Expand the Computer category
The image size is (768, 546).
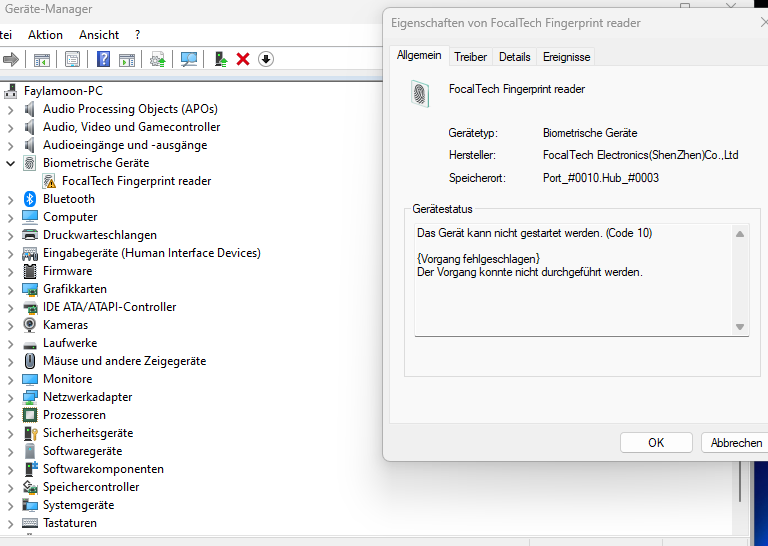10,217
